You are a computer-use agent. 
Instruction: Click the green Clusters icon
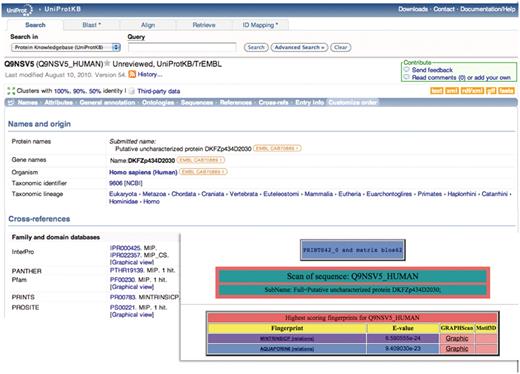pyautogui.click(x=11, y=91)
